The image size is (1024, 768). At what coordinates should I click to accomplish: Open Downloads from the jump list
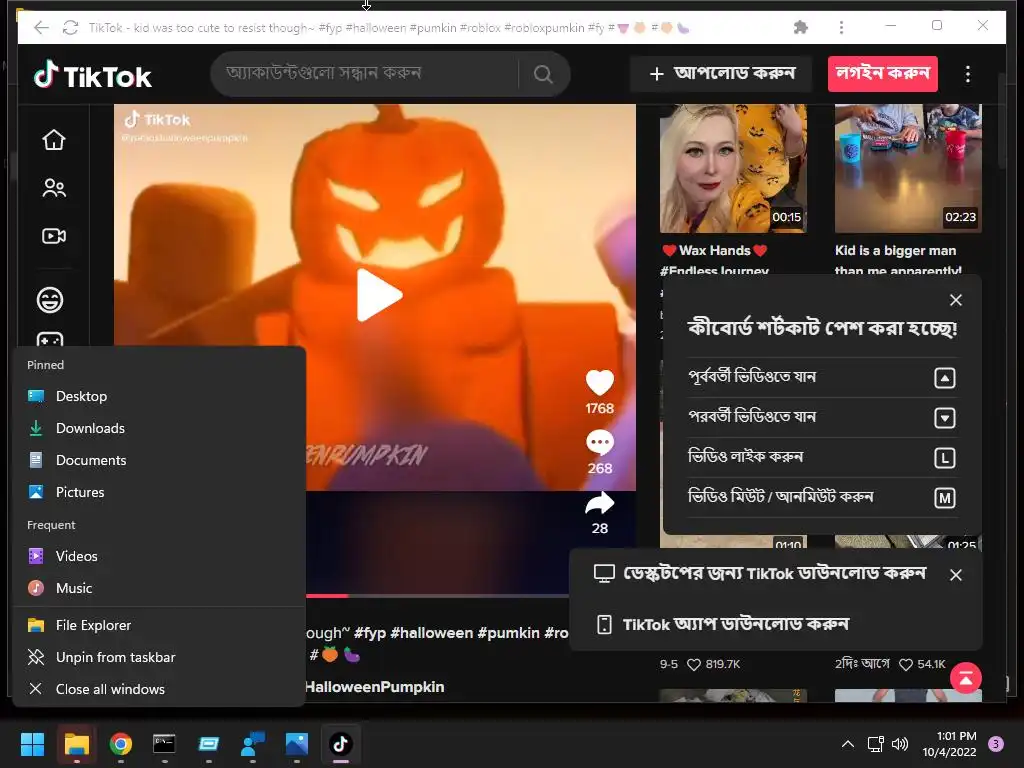pyautogui.click(x=159, y=428)
